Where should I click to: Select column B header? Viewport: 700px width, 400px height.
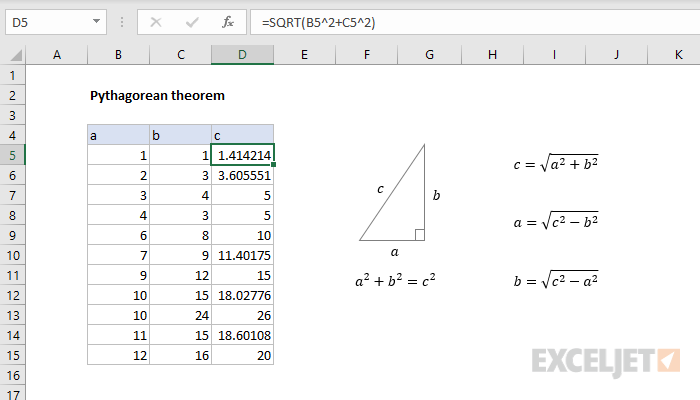click(x=118, y=55)
